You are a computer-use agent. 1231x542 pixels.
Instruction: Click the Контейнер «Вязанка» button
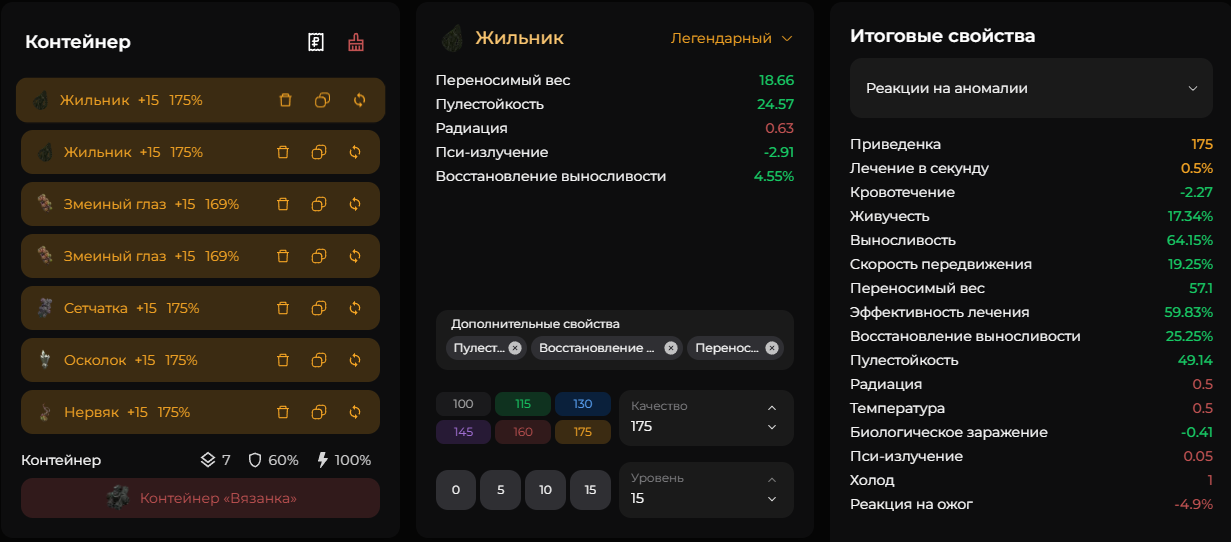pyautogui.click(x=200, y=497)
